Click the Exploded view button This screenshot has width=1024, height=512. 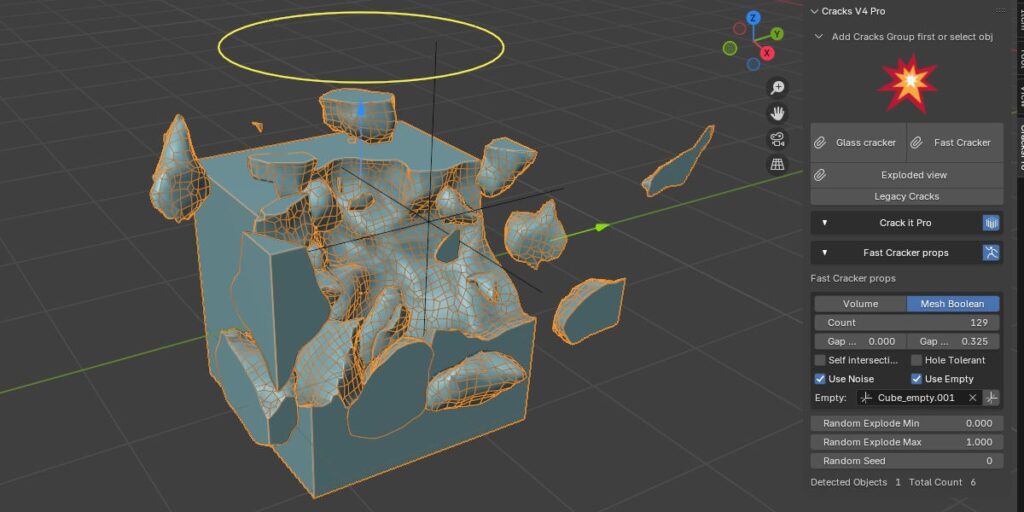(x=907, y=175)
